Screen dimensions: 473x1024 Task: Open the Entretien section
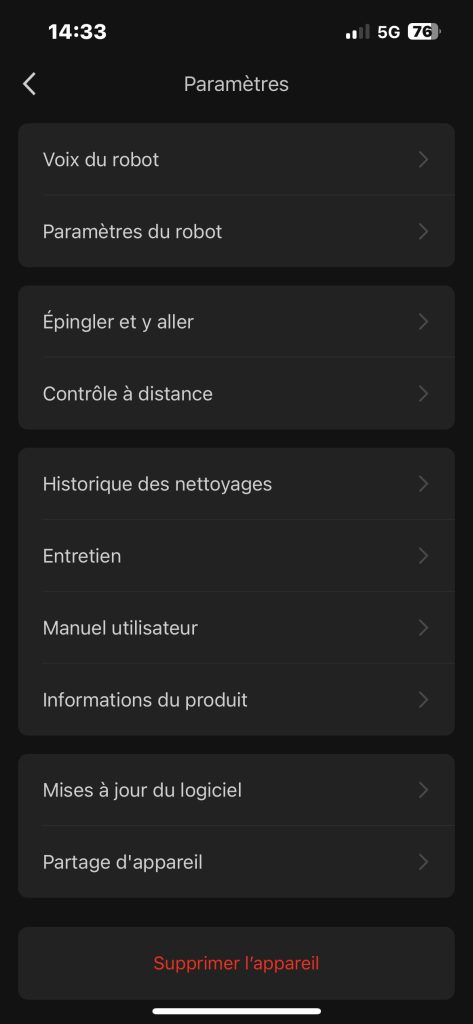point(236,556)
